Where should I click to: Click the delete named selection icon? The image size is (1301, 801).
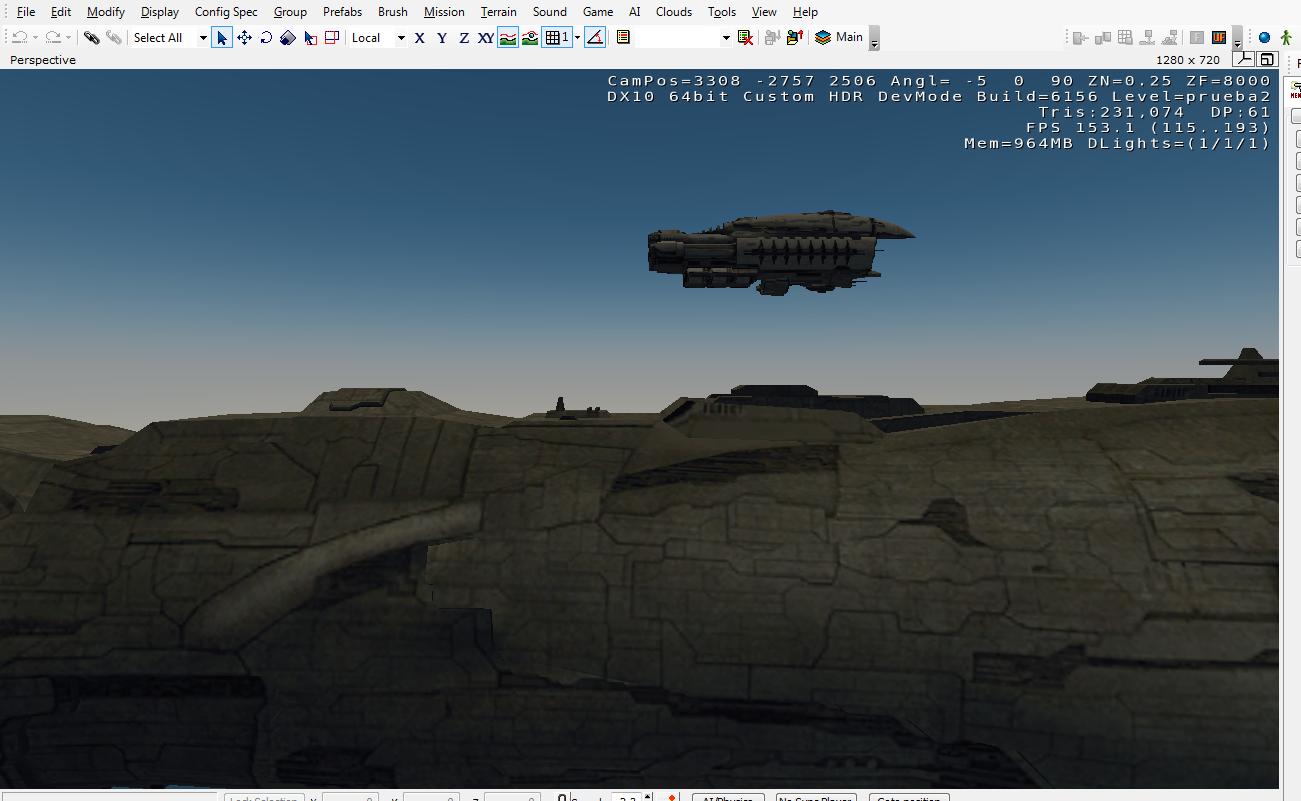pyautogui.click(x=745, y=38)
